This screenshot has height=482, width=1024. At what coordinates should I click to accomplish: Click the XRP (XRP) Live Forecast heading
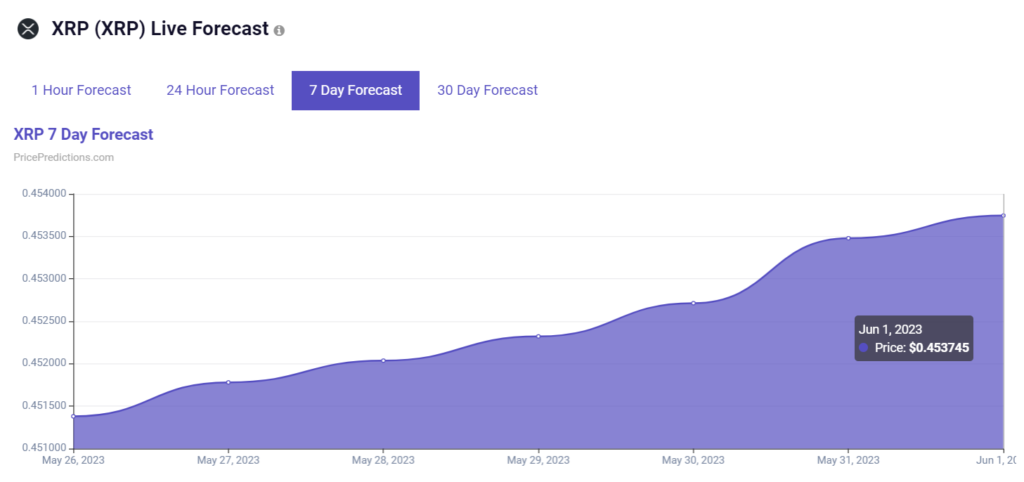[x=160, y=29]
